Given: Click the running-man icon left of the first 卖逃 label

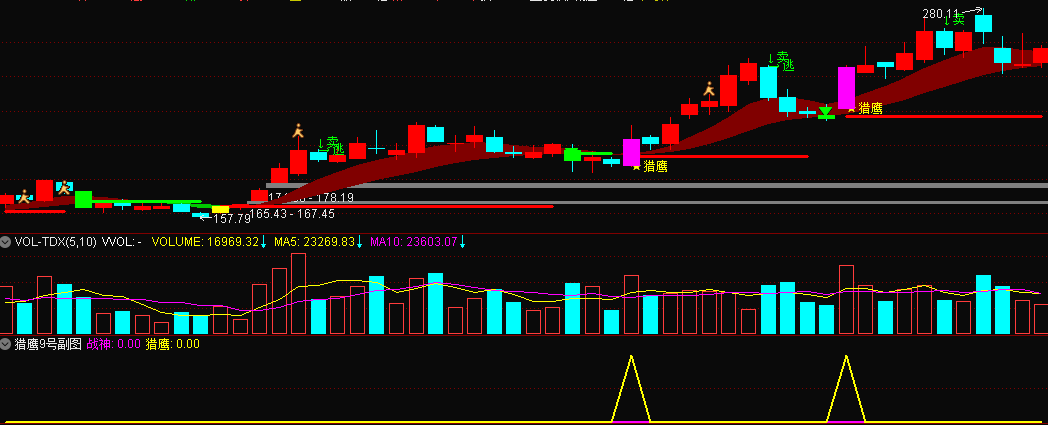Looking at the screenshot, I should coord(298,131).
